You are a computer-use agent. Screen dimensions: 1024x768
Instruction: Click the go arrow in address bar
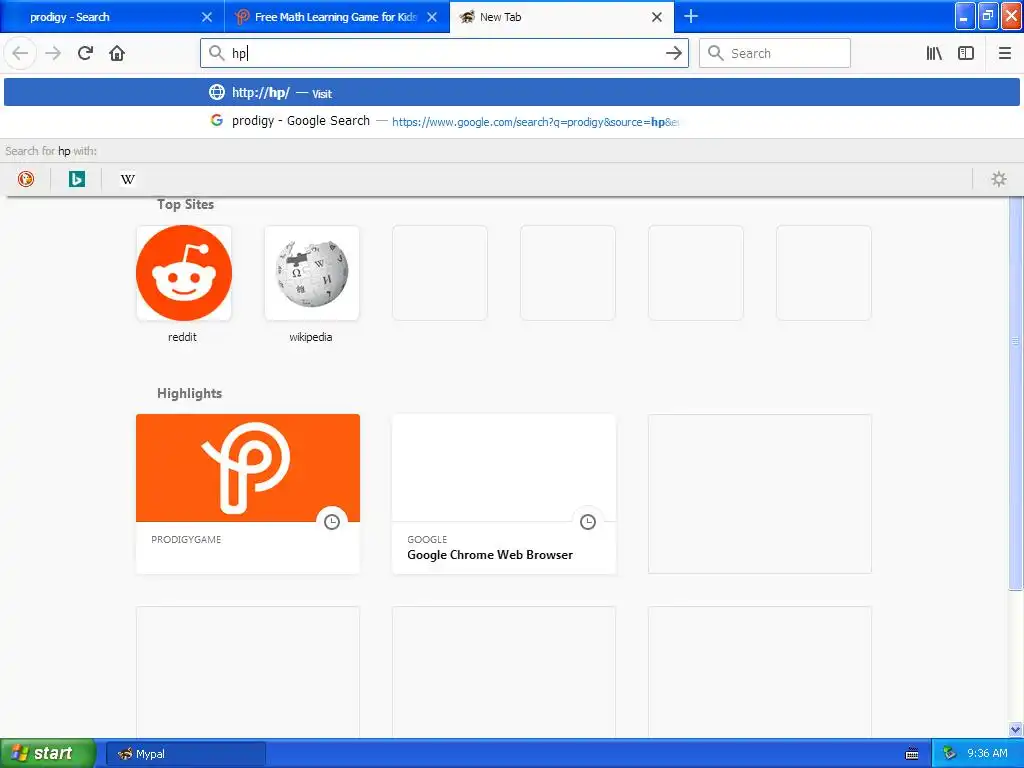tap(673, 53)
